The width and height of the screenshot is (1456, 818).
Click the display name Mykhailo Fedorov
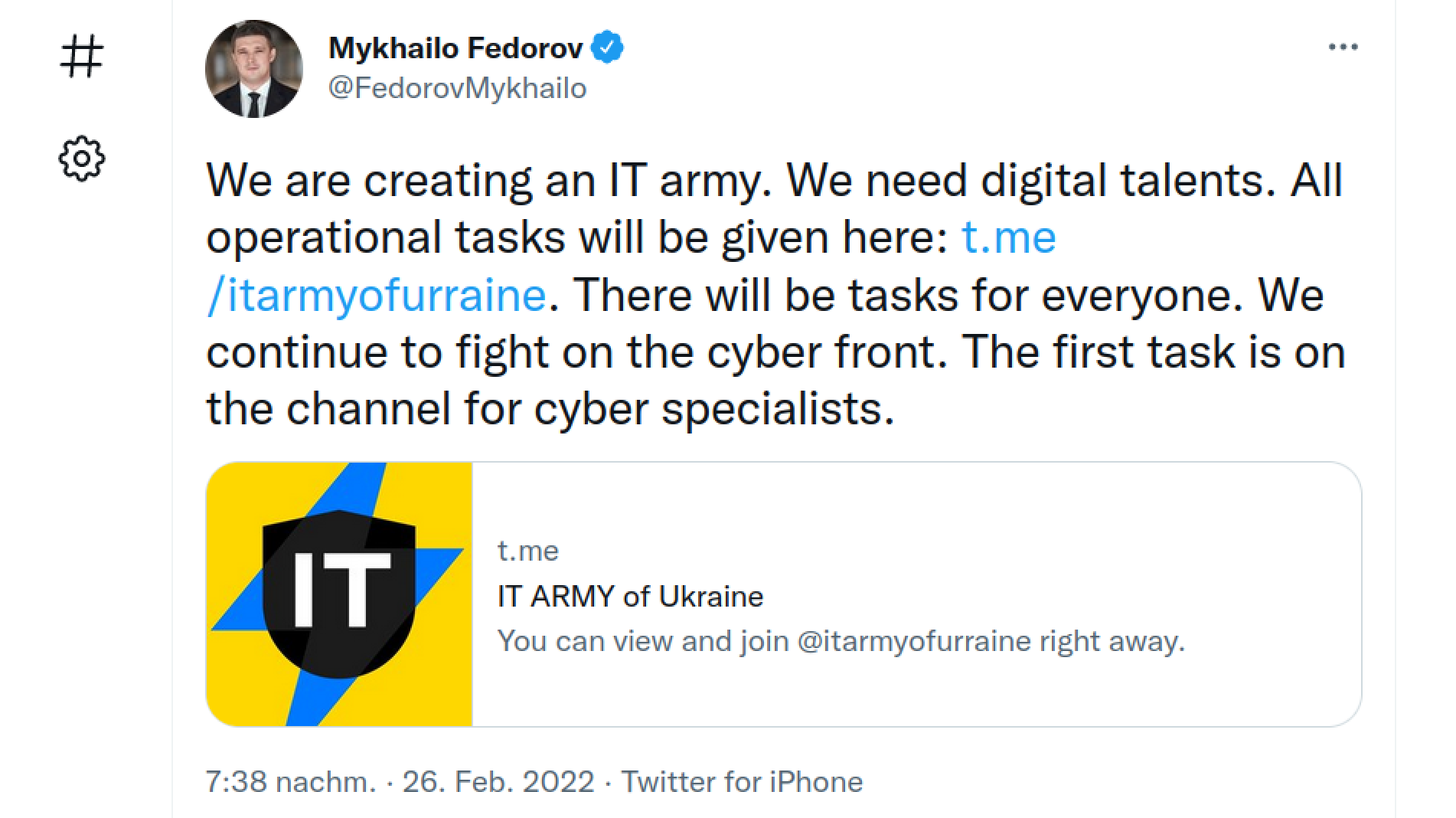point(455,48)
